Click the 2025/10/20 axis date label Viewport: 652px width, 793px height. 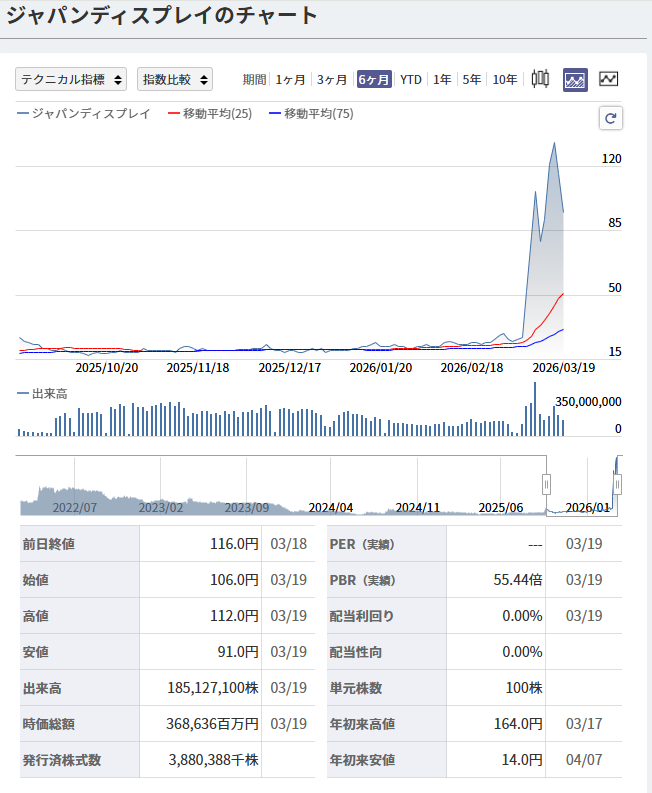[x=107, y=368]
